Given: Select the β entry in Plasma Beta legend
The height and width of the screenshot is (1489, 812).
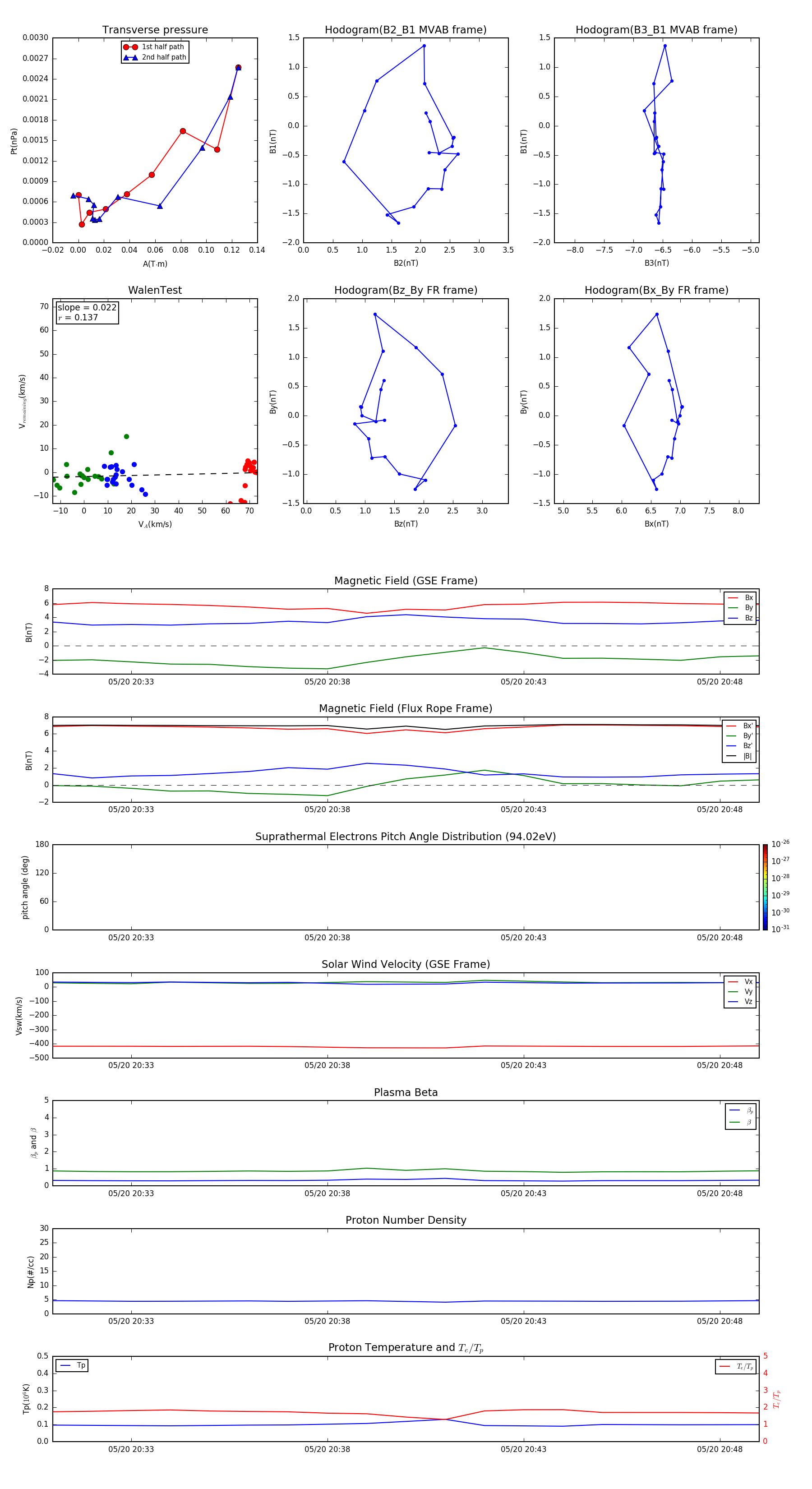Looking at the screenshot, I should pos(741,1122).
